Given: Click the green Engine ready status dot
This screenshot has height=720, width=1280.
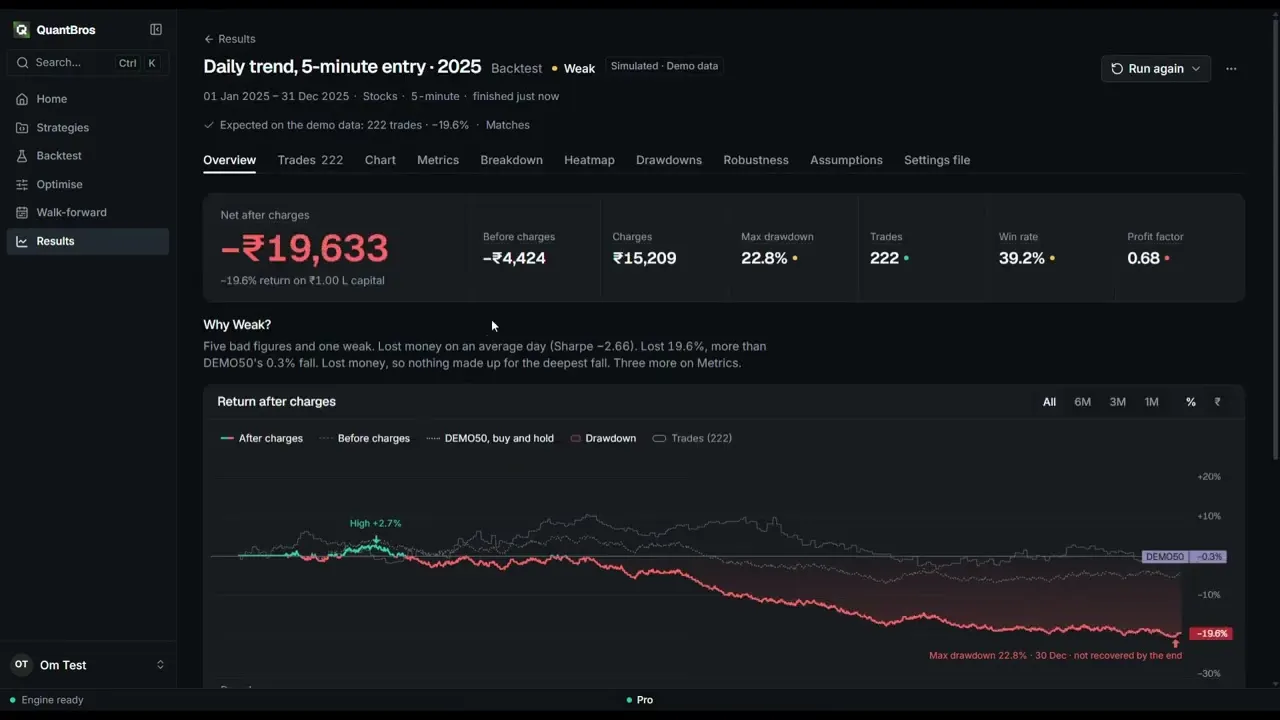Looking at the screenshot, I should point(13,700).
